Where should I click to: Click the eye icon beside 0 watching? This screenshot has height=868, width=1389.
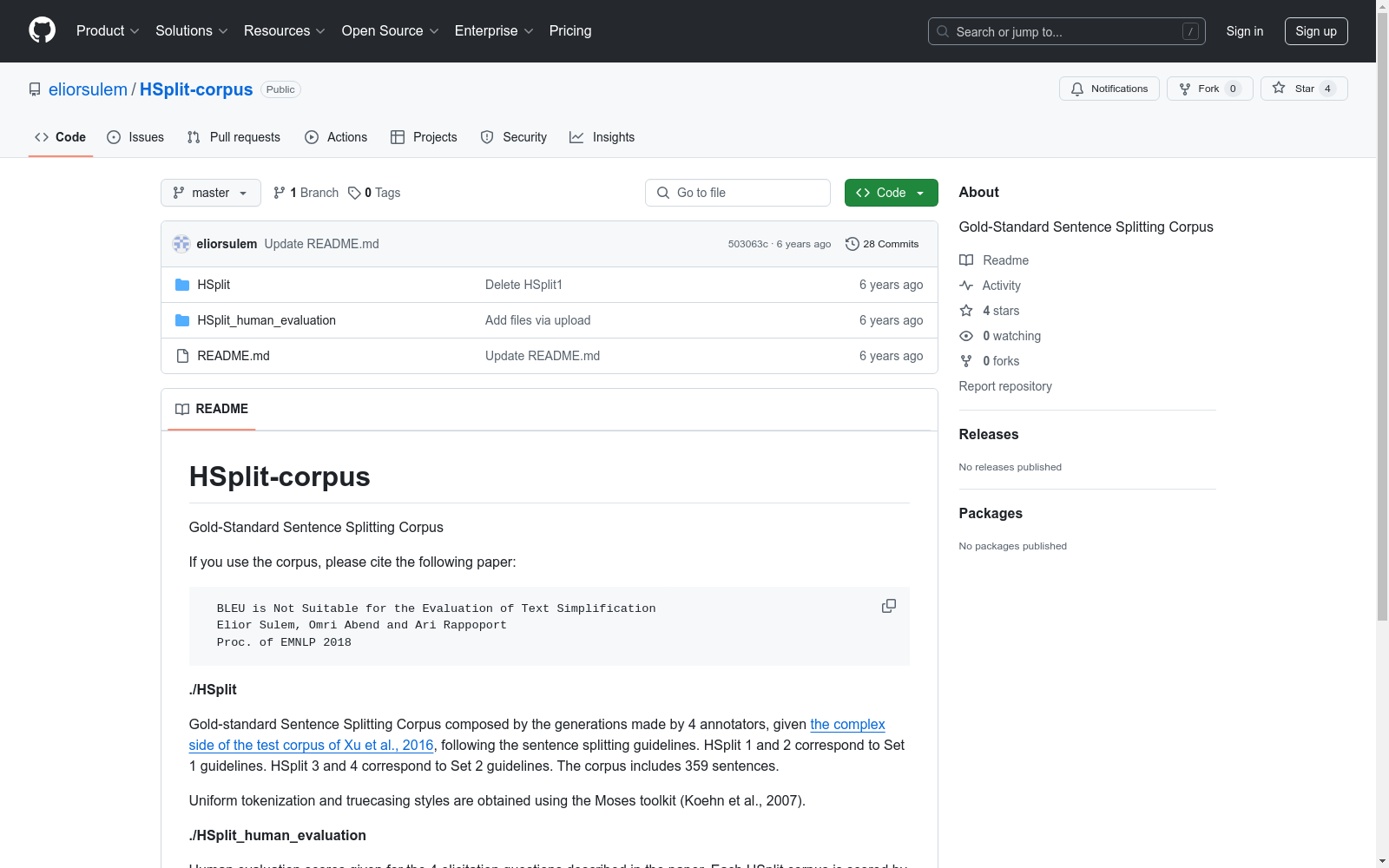coord(966,336)
